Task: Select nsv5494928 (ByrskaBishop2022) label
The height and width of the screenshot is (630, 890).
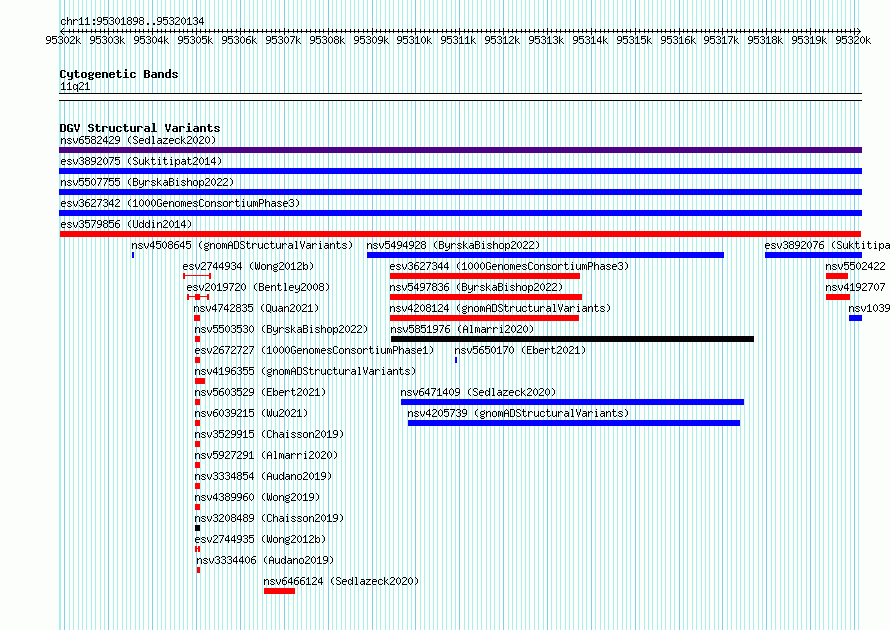Action: 453,245
